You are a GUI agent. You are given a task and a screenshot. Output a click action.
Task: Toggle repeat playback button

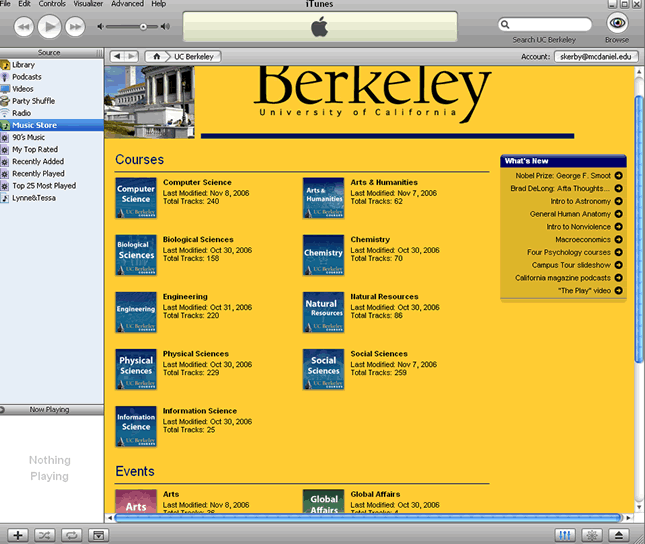[x=71, y=535]
